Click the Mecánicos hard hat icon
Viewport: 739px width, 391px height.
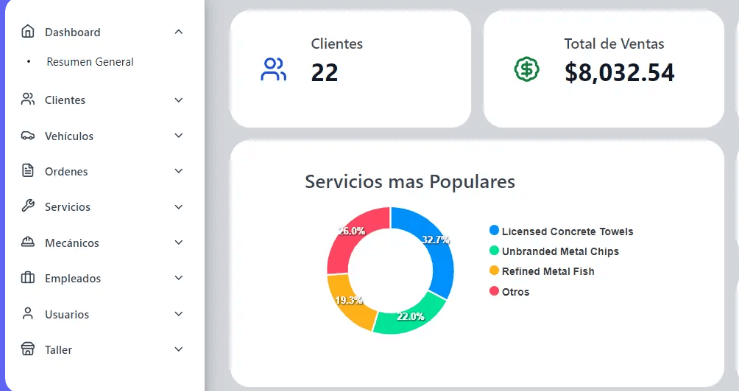click(28, 242)
